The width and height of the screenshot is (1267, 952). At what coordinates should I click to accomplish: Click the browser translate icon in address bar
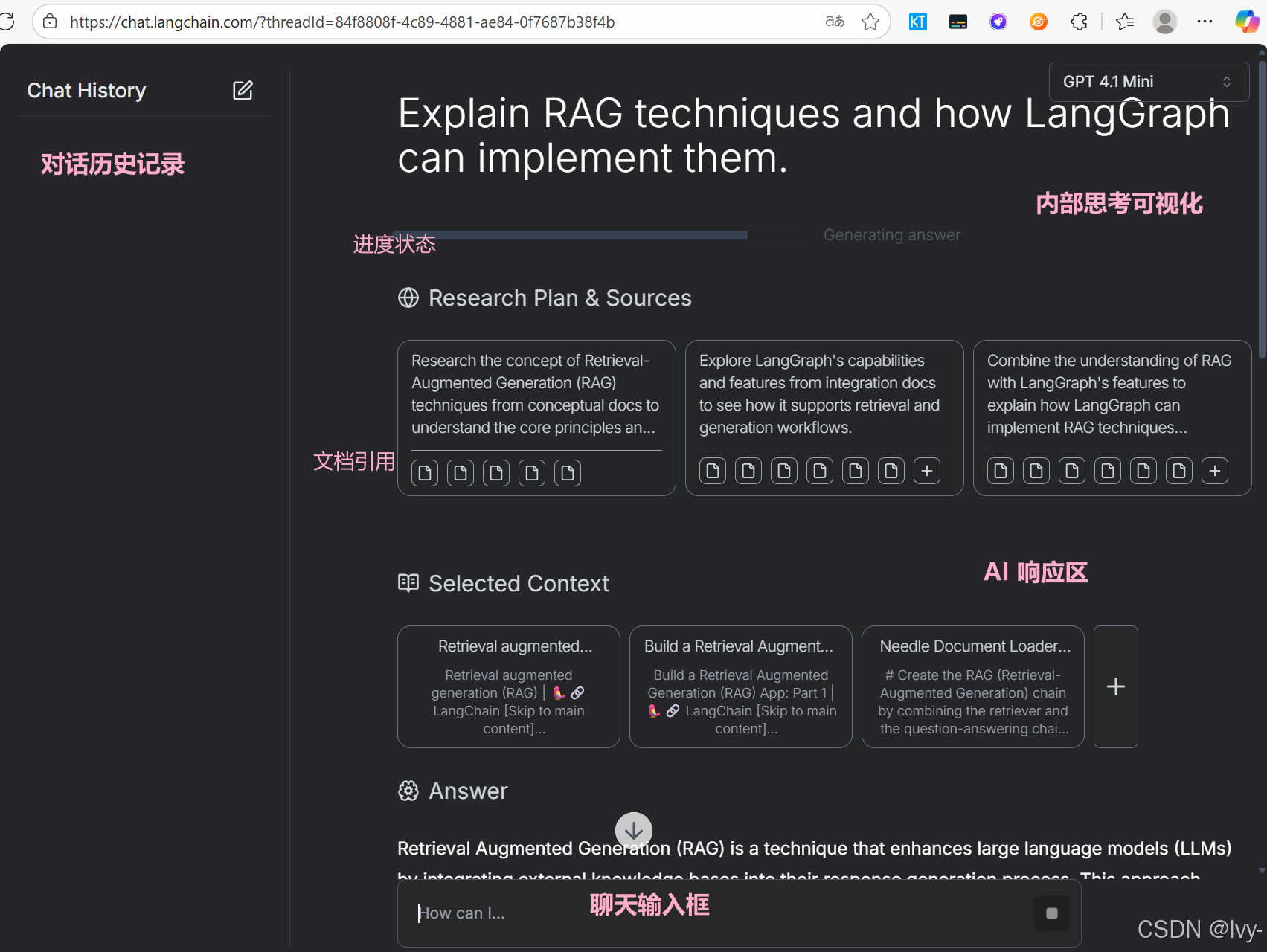(x=835, y=22)
